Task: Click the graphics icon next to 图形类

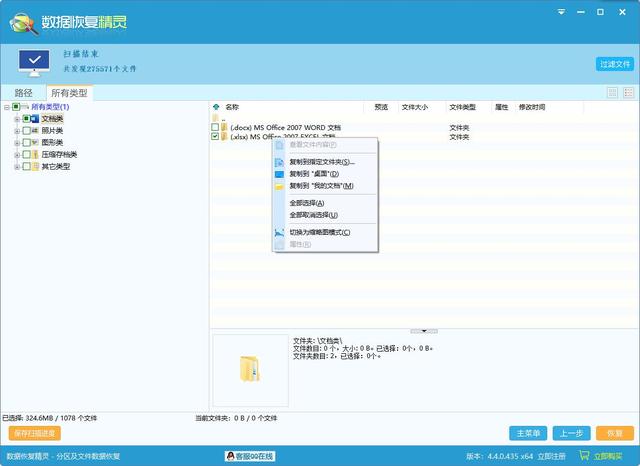Action: [35, 142]
